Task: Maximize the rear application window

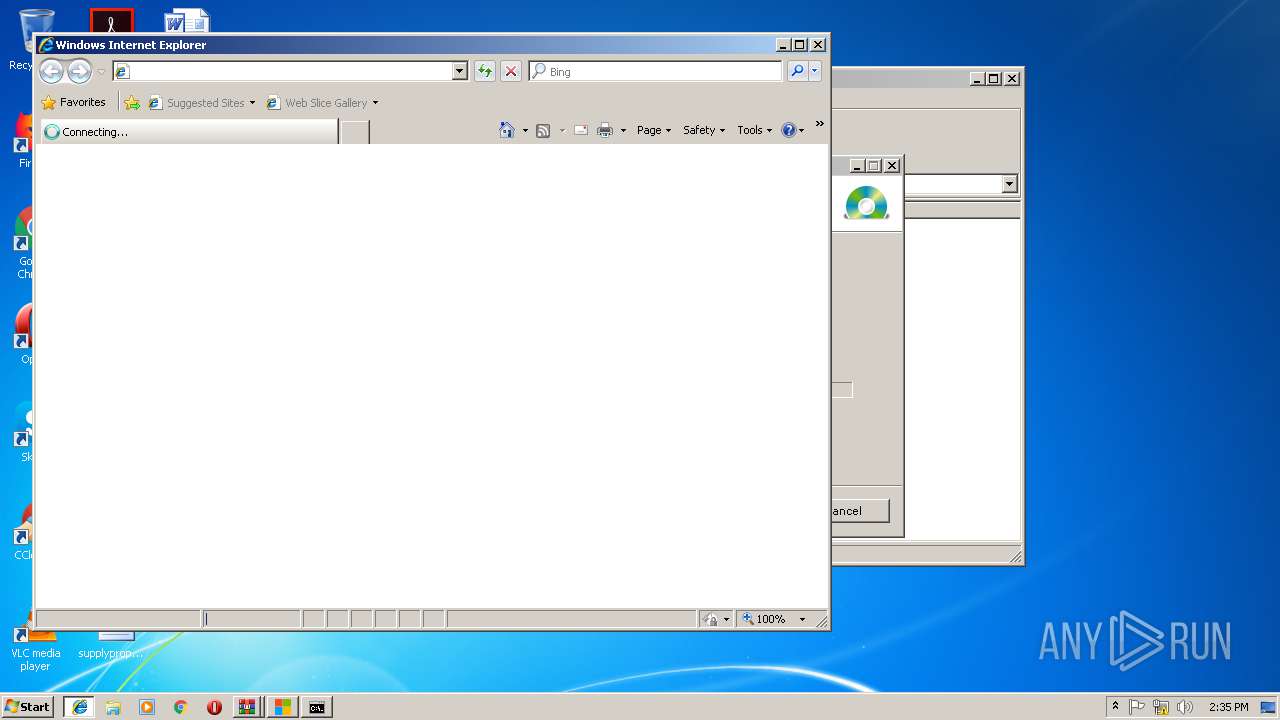Action: [994, 78]
